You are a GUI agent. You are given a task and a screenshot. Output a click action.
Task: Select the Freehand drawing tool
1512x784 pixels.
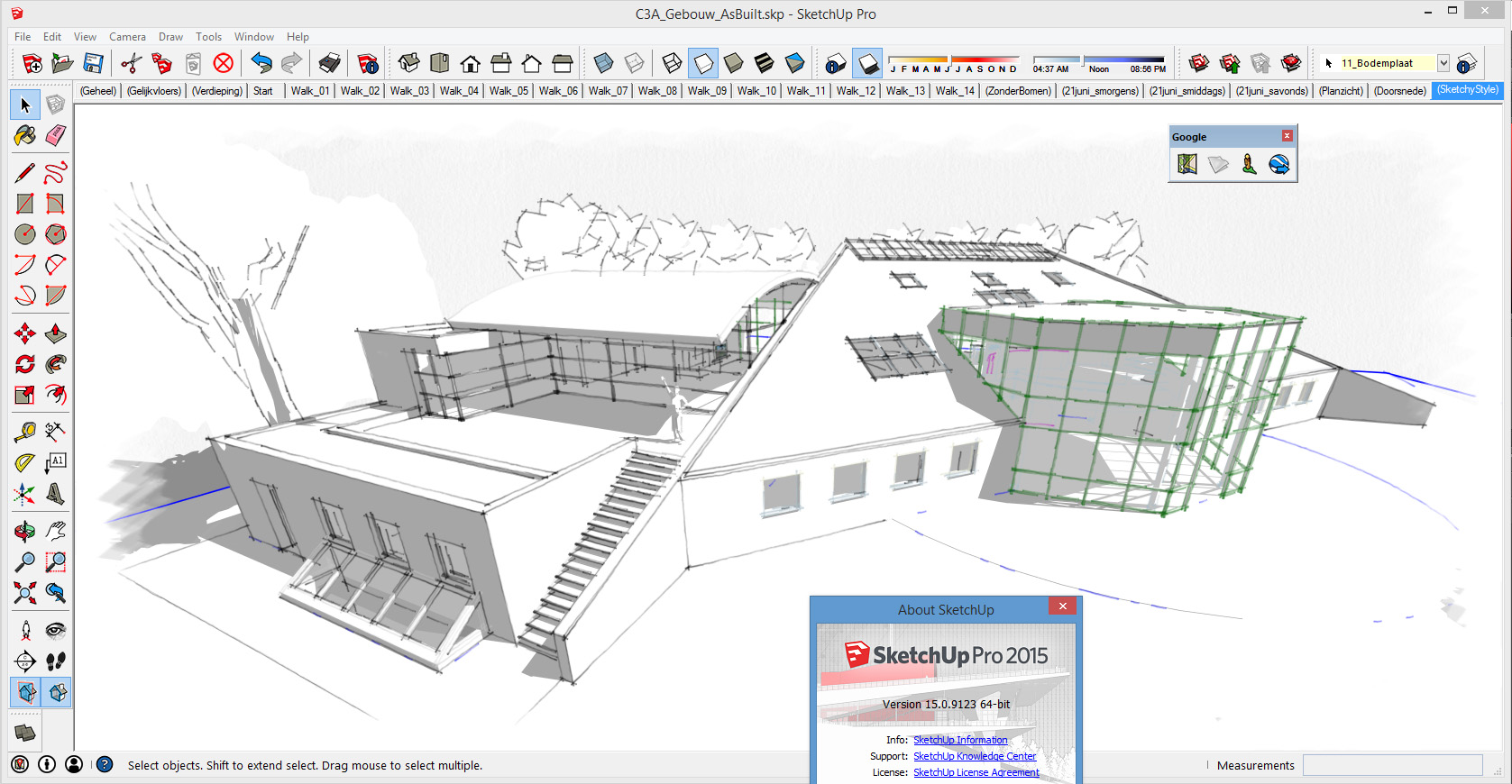tap(56, 172)
